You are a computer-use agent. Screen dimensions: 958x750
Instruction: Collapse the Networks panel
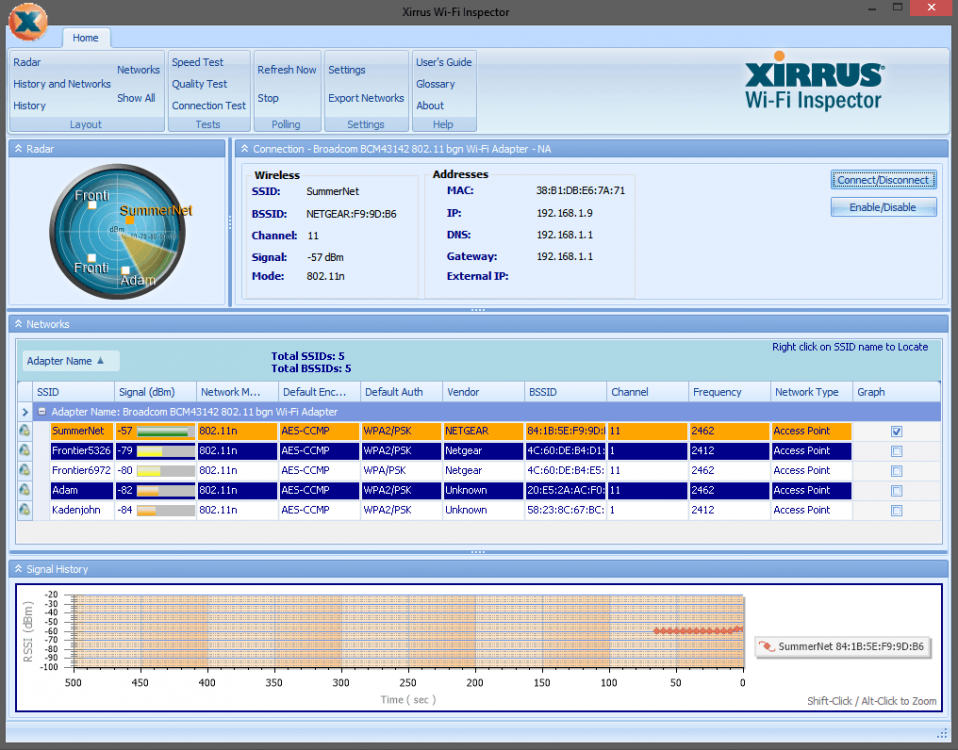(x=18, y=324)
